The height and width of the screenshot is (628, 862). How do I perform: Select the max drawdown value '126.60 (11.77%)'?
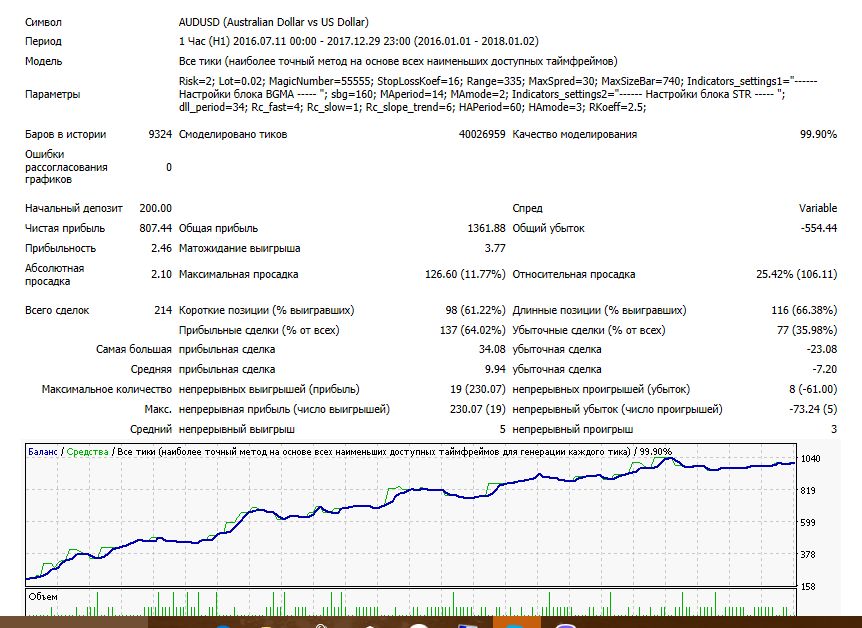coord(465,274)
